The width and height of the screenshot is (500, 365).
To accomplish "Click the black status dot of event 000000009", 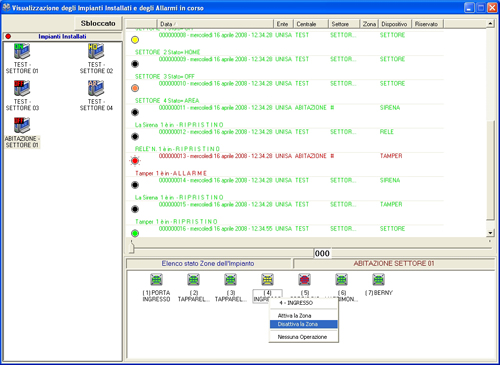I will [x=135, y=64].
